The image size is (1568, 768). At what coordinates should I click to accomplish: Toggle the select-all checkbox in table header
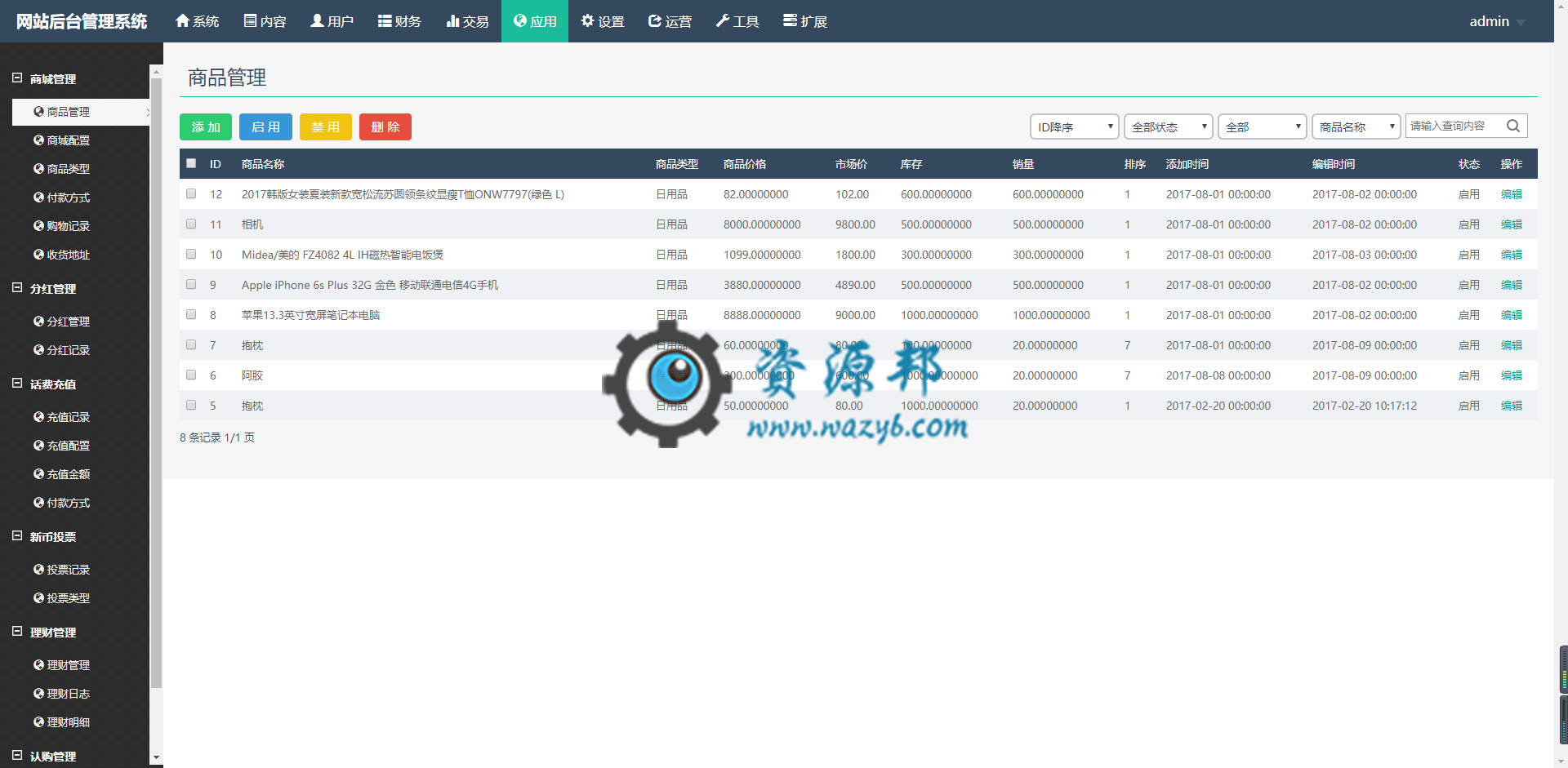point(191,163)
